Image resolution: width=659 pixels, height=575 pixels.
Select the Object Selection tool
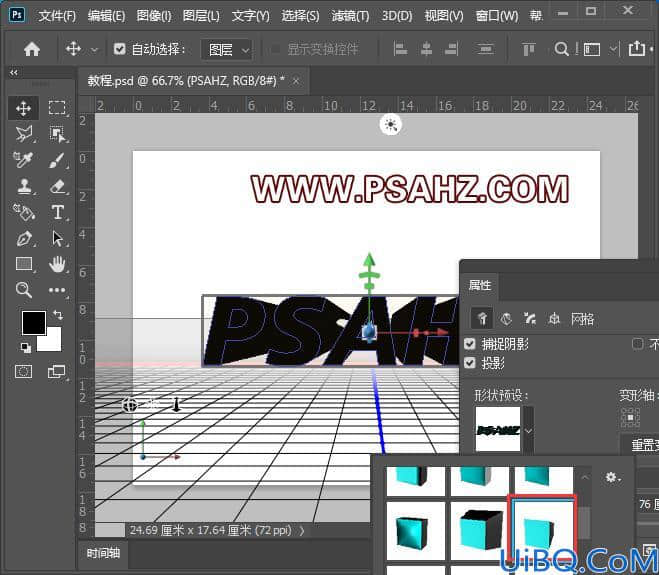pyautogui.click(x=57, y=134)
